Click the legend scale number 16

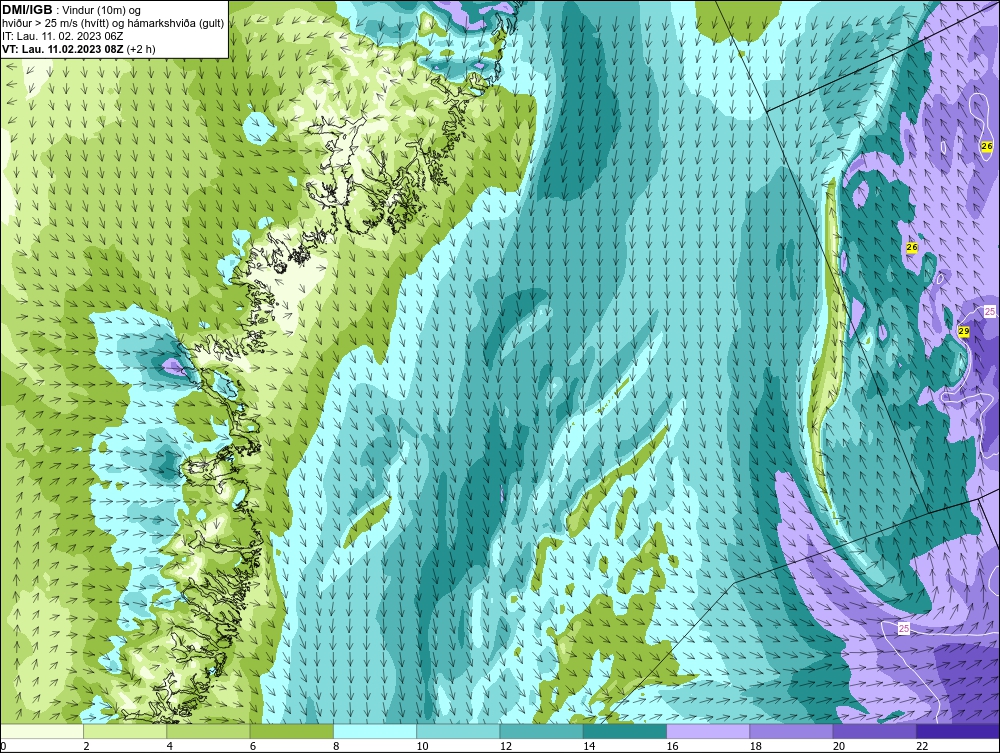pyautogui.click(x=672, y=746)
